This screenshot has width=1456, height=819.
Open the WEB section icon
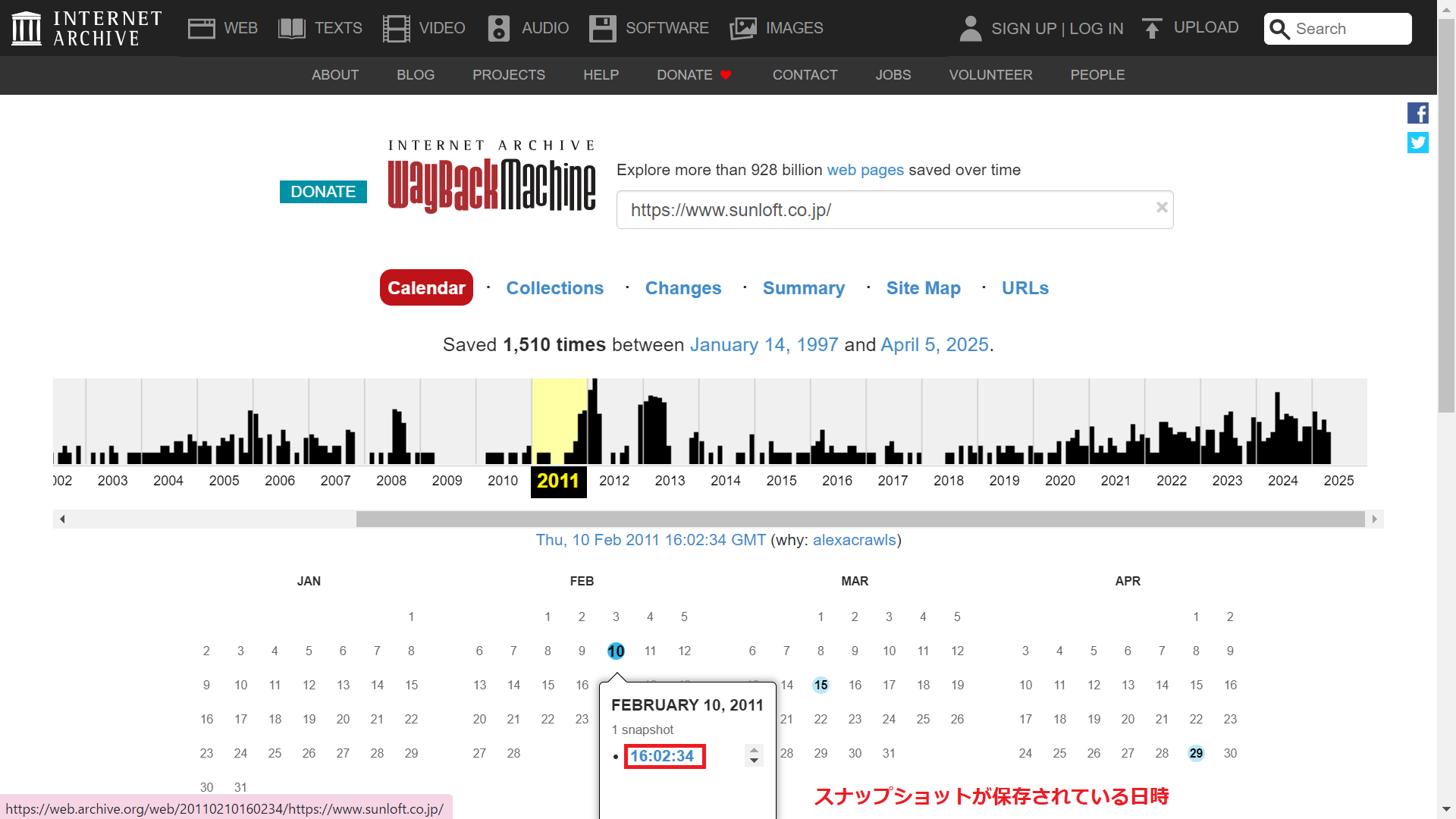pos(202,27)
